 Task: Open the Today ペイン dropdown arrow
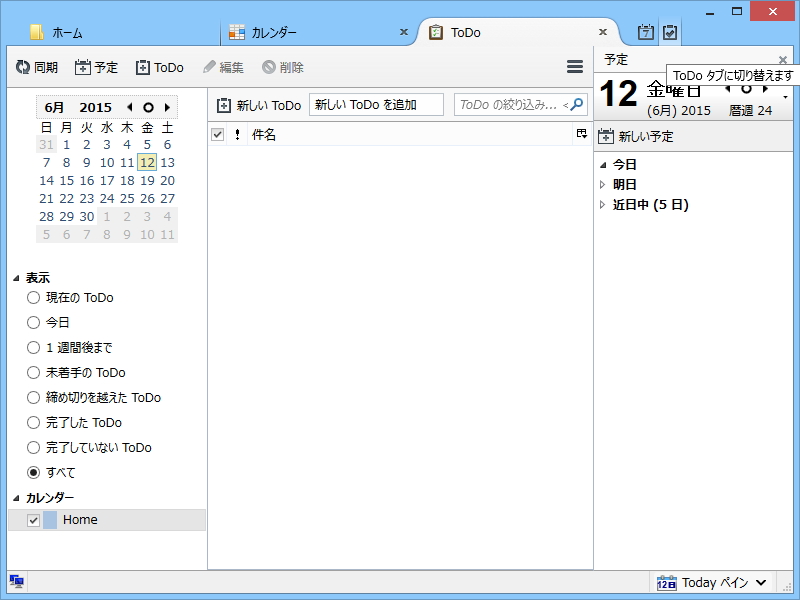click(761, 582)
